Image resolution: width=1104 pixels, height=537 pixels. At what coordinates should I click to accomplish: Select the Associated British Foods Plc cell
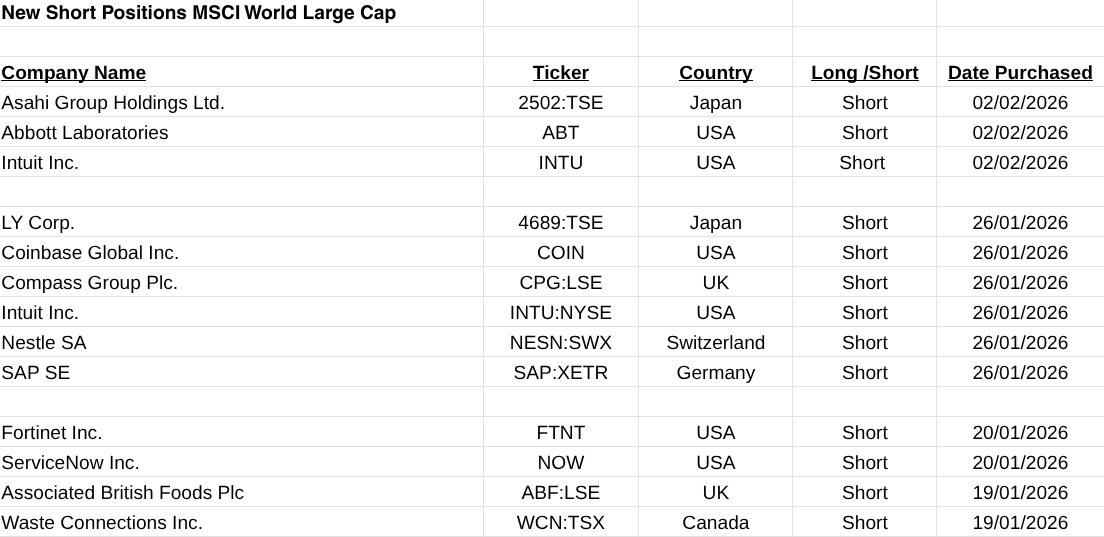(122, 493)
